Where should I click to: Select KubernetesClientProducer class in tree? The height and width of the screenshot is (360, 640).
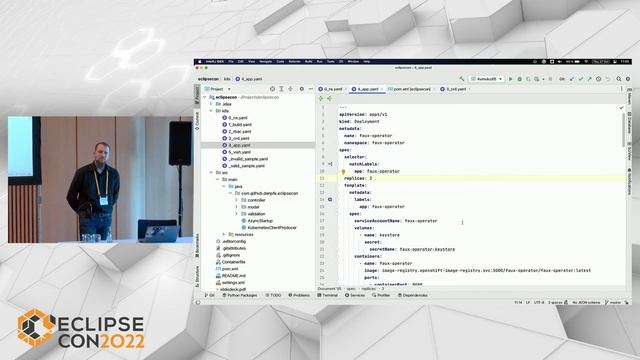[x=269, y=227]
